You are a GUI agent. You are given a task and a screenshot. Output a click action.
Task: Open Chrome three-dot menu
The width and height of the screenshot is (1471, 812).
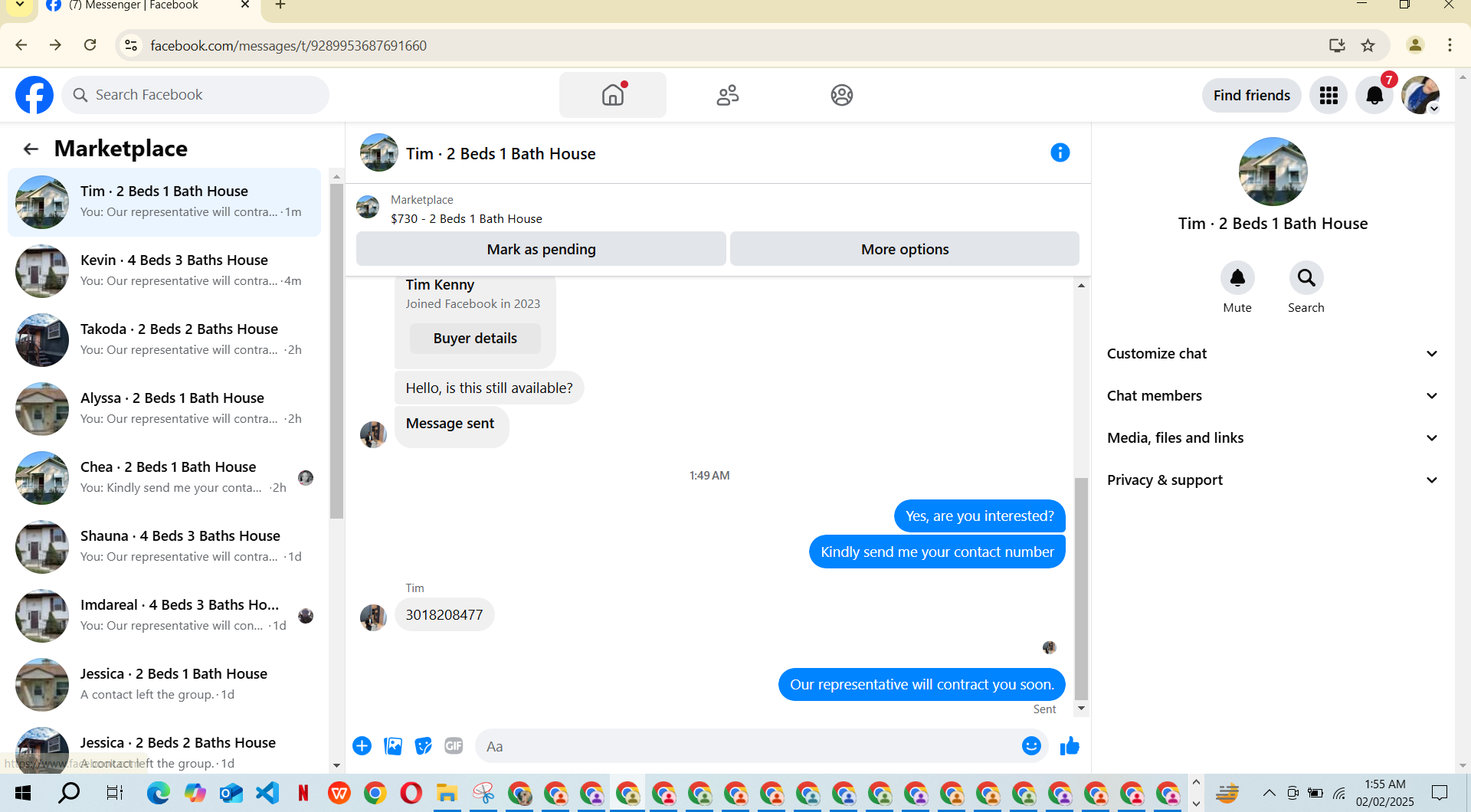coord(1450,45)
